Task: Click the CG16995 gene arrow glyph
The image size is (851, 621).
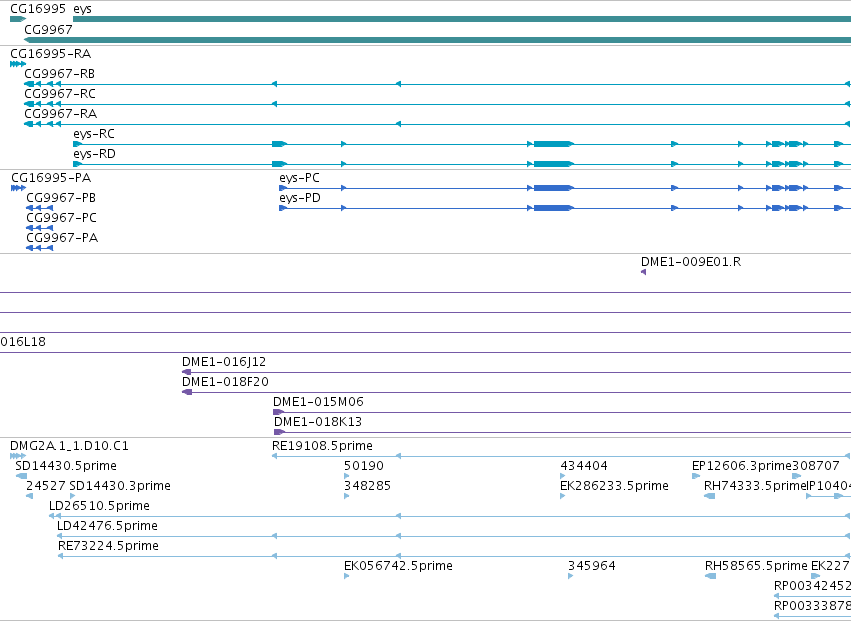Action: click(x=18, y=19)
